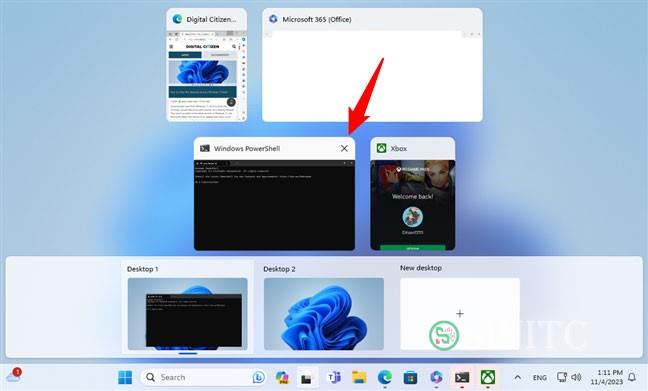Click the Windows PowerShell title icon

pyautogui.click(x=205, y=148)
